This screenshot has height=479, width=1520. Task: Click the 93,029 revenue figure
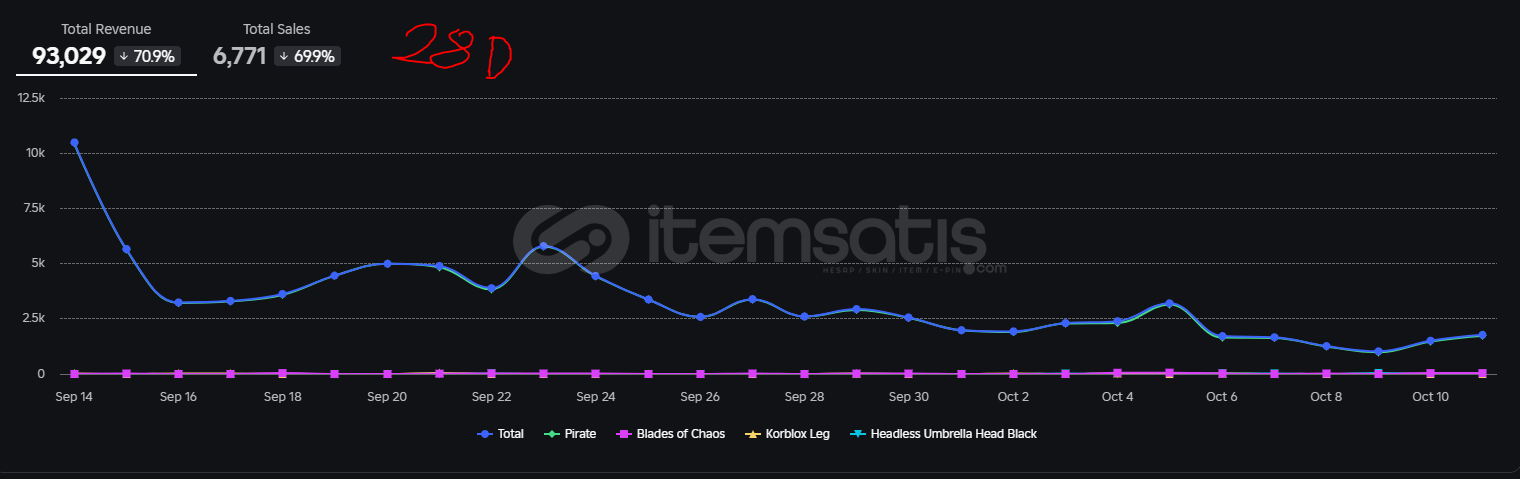pos(69,56)
